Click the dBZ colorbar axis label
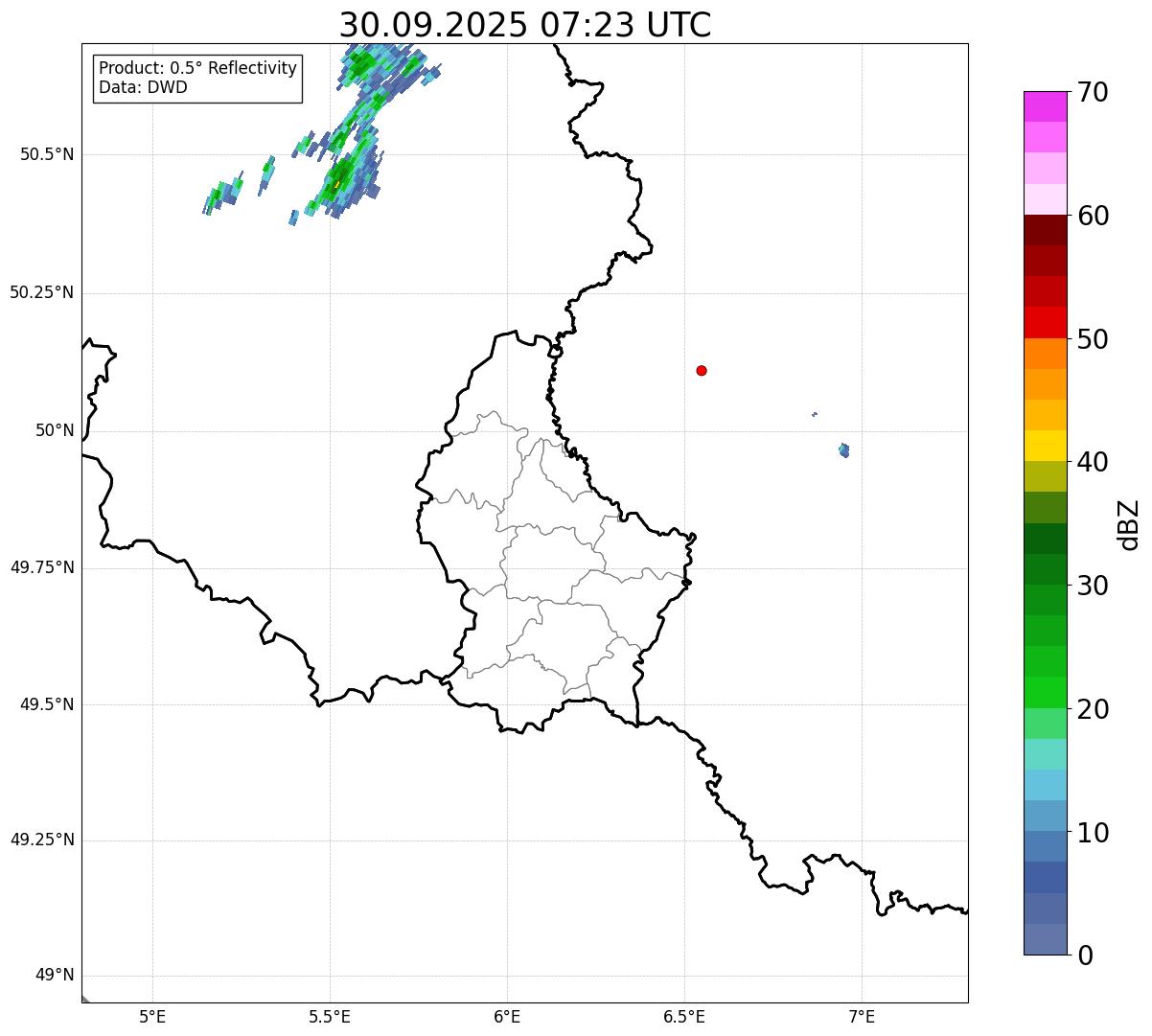Viewport: 1152px width, 1036px height. coord(1129,523)
